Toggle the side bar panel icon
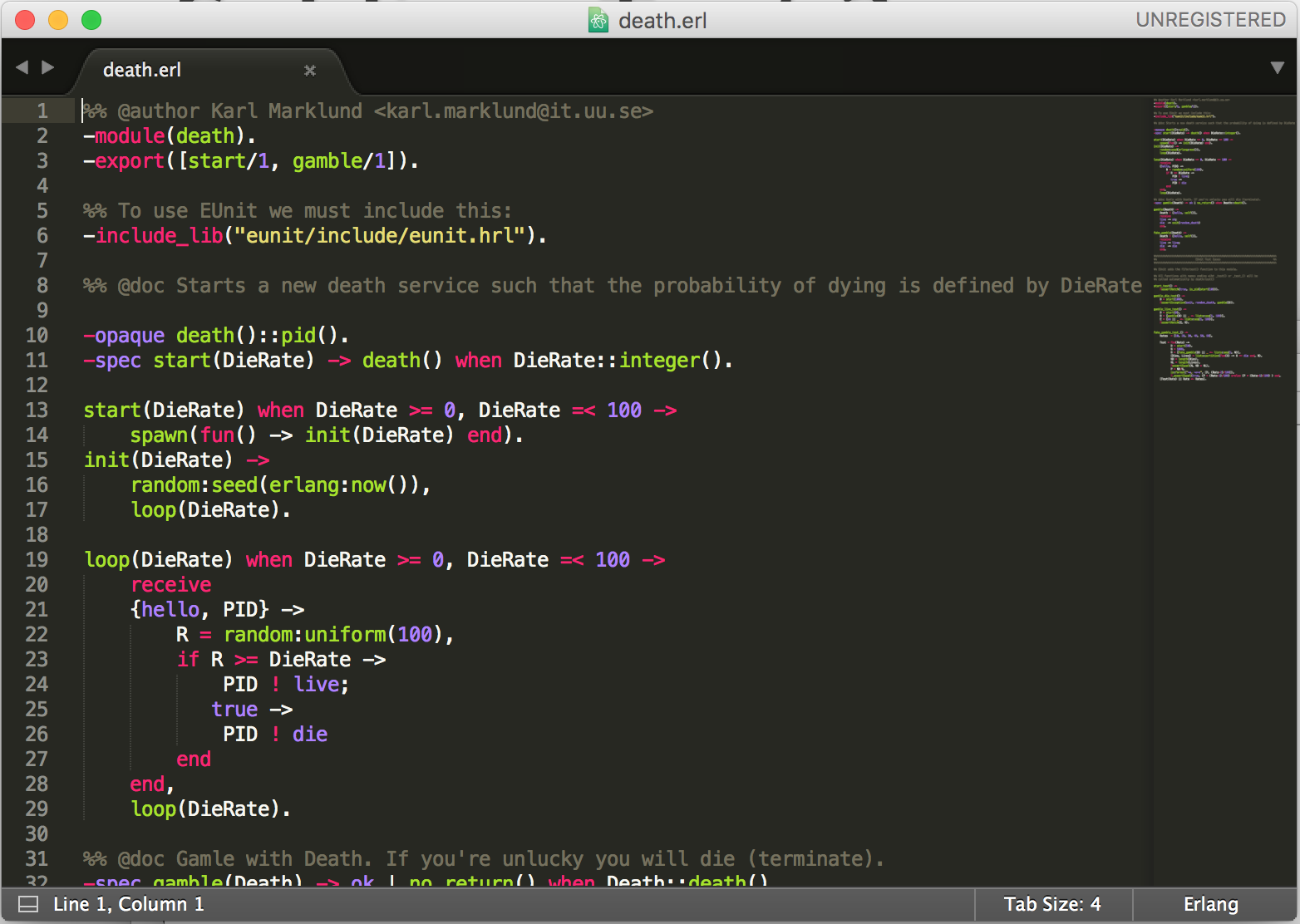Viewport: 1300px width, 924px height. (x=28, y=904)
